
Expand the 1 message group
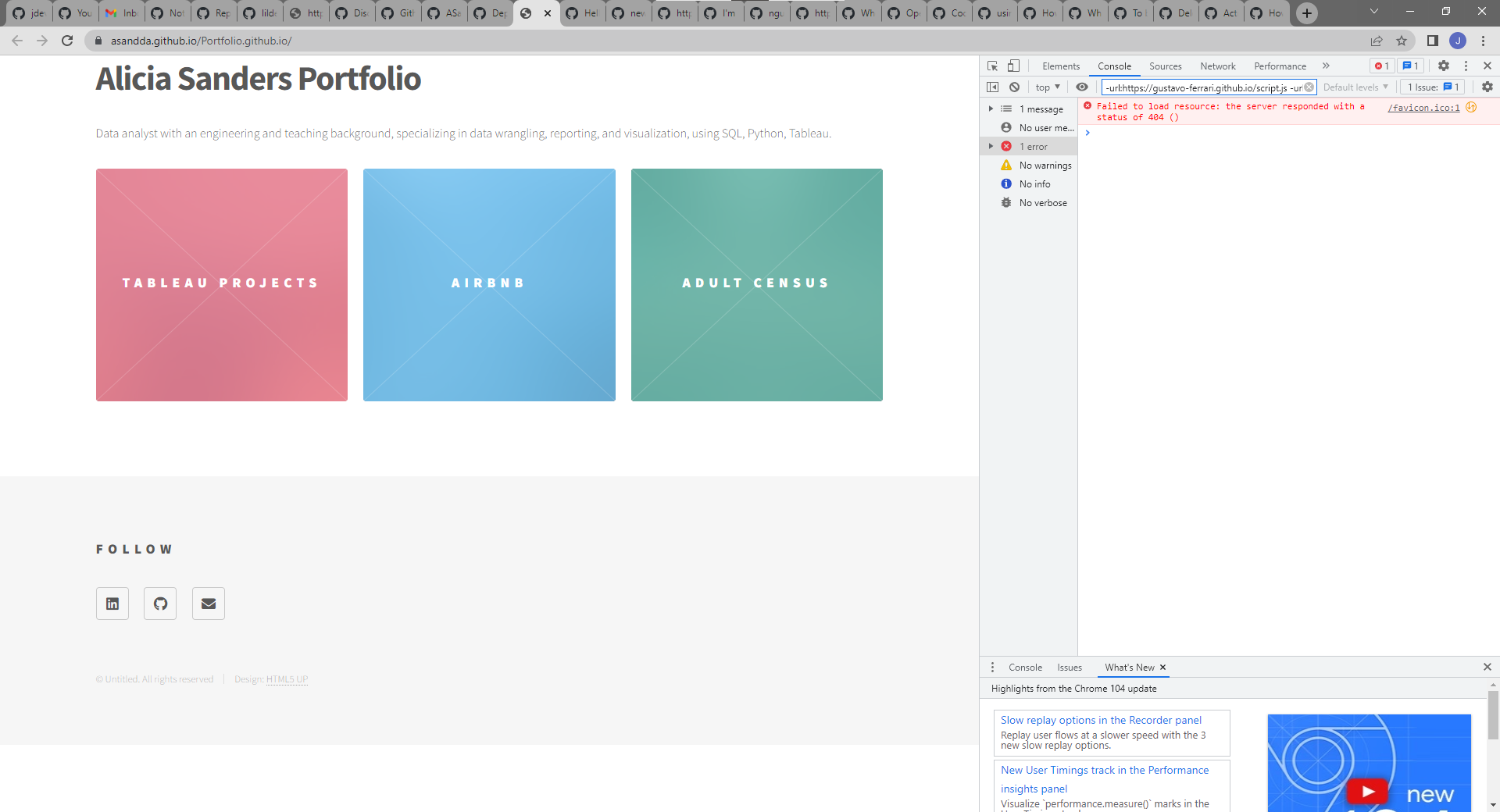[991, 109]
